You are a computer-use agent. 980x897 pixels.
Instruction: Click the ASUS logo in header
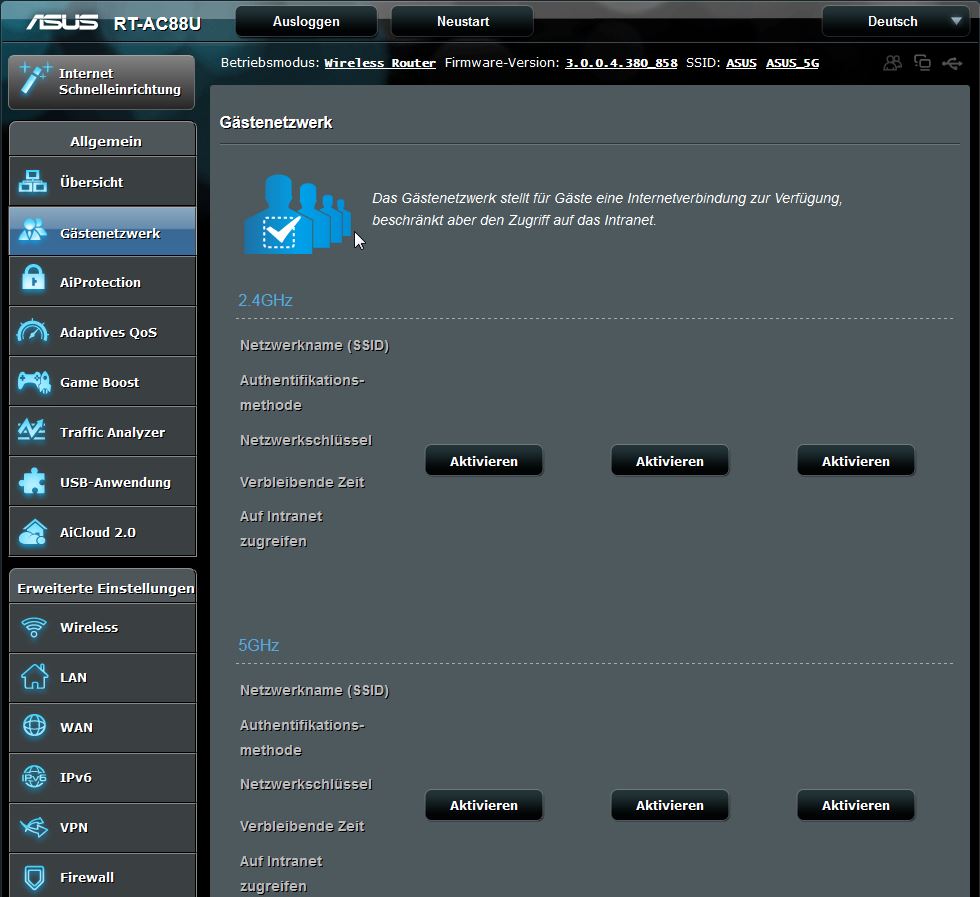tap(62, 22)
